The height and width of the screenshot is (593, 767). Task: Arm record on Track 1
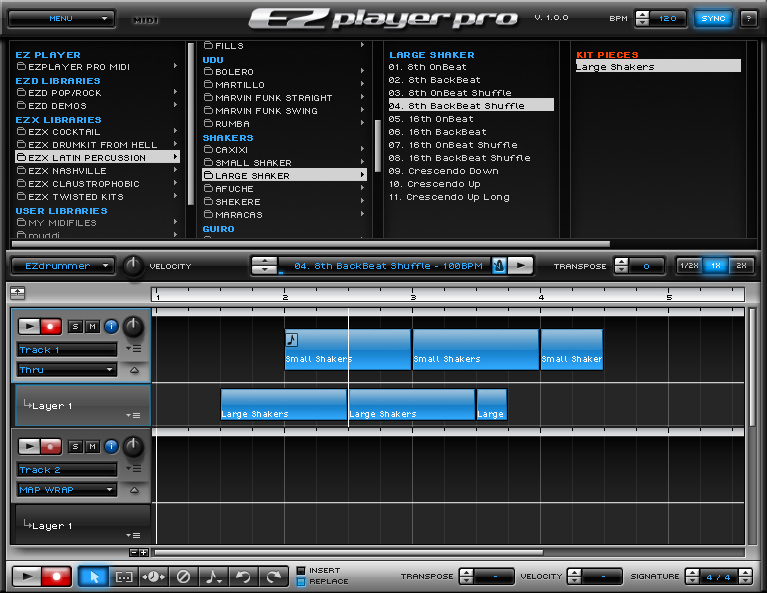point(50,326)
